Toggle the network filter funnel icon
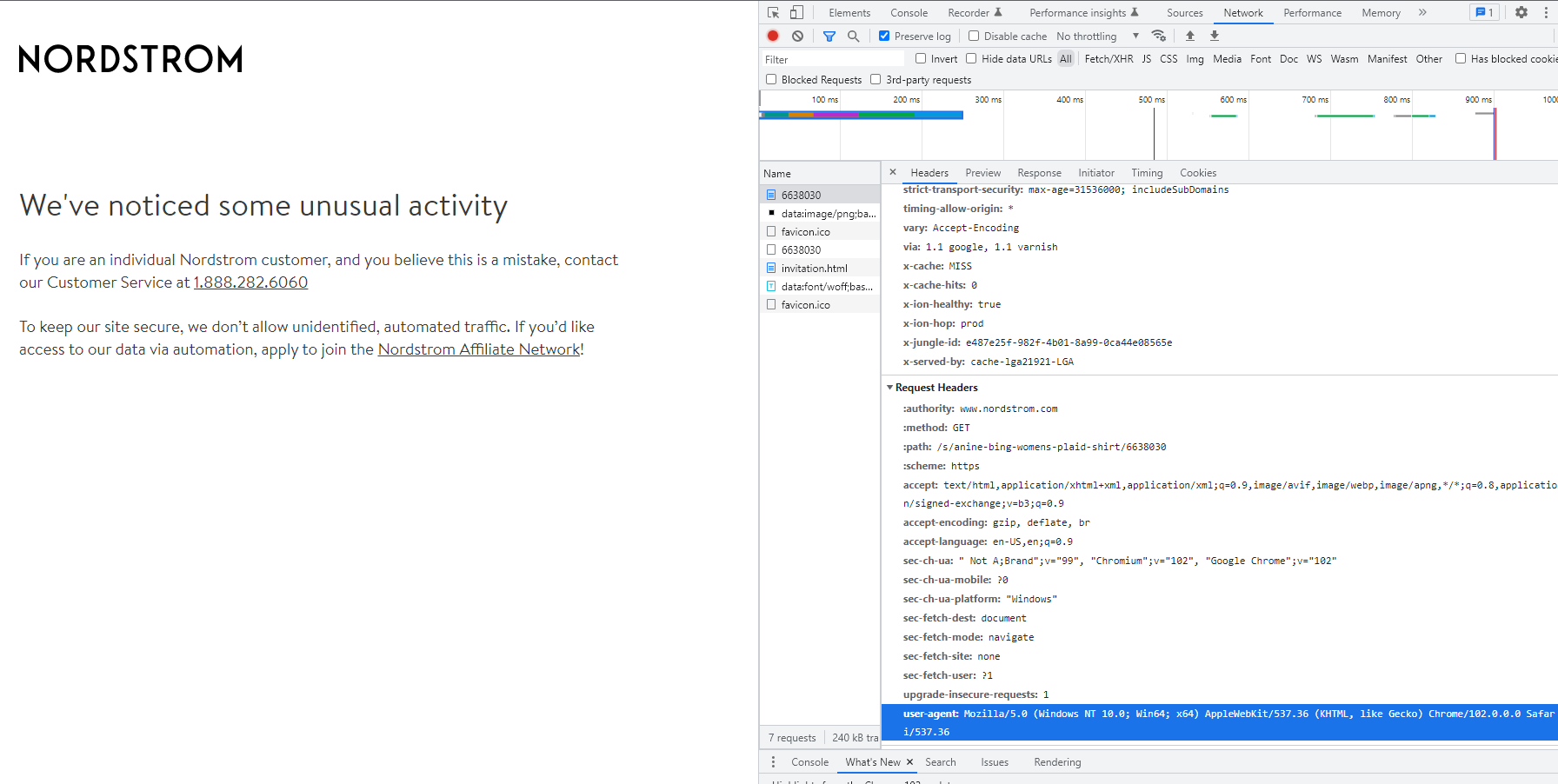 click(829, 36)
